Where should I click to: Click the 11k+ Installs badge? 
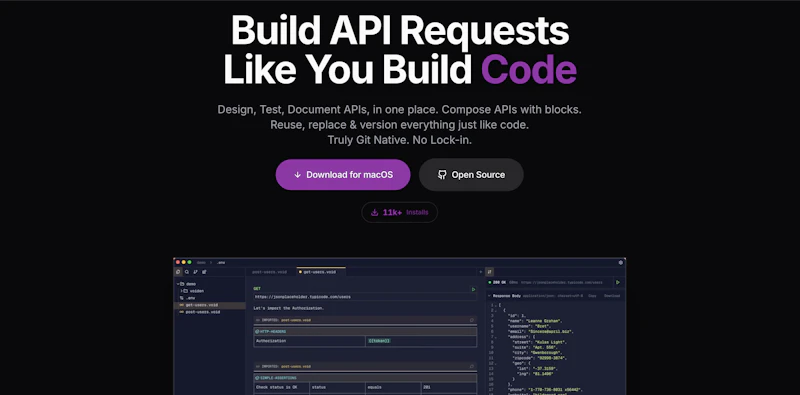tap(399, 212)
